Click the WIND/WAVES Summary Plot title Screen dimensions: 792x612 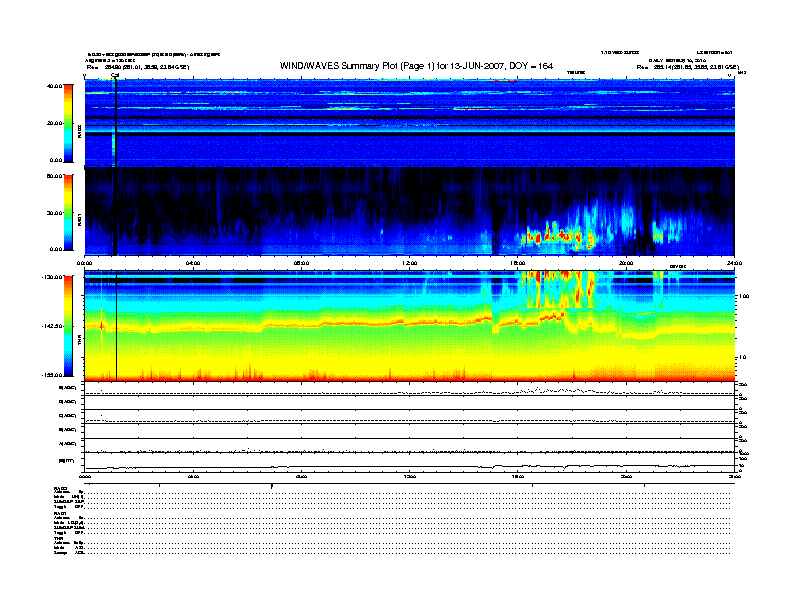point(416,66)
